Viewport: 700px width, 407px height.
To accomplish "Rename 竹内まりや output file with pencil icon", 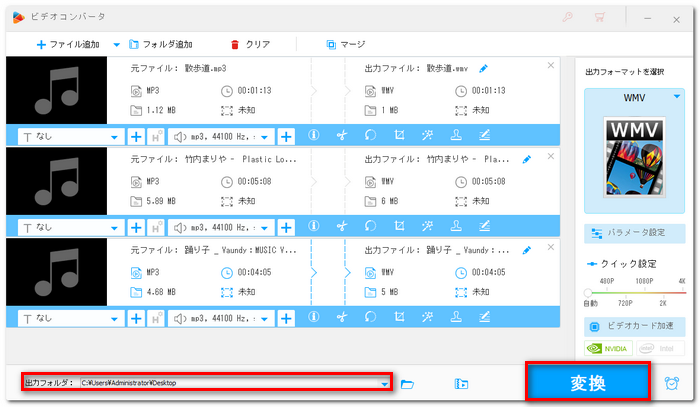I will pos(527,159).
